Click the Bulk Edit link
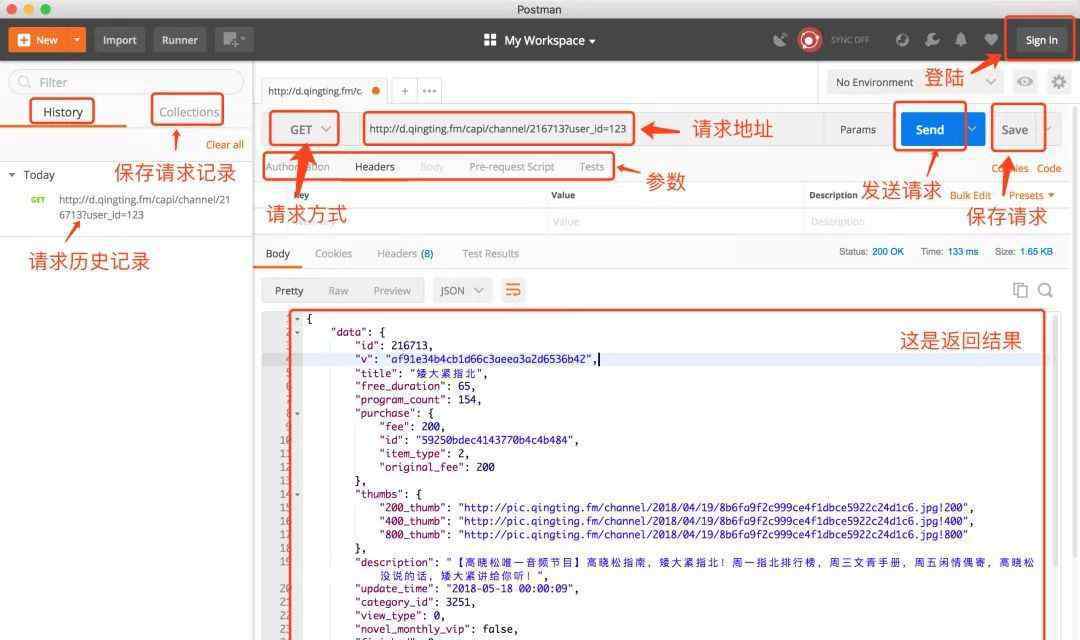Image resolution: width=1080 pixels, height=640 pixels. (970, 195)
